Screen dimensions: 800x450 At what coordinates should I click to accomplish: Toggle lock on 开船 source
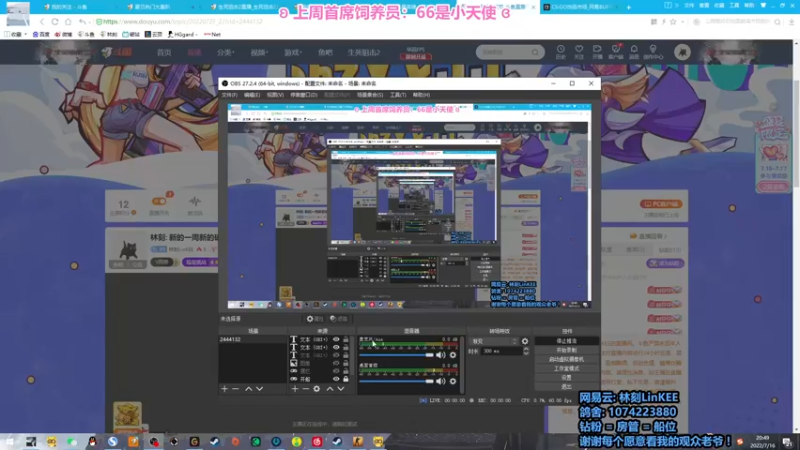point(346,379)
